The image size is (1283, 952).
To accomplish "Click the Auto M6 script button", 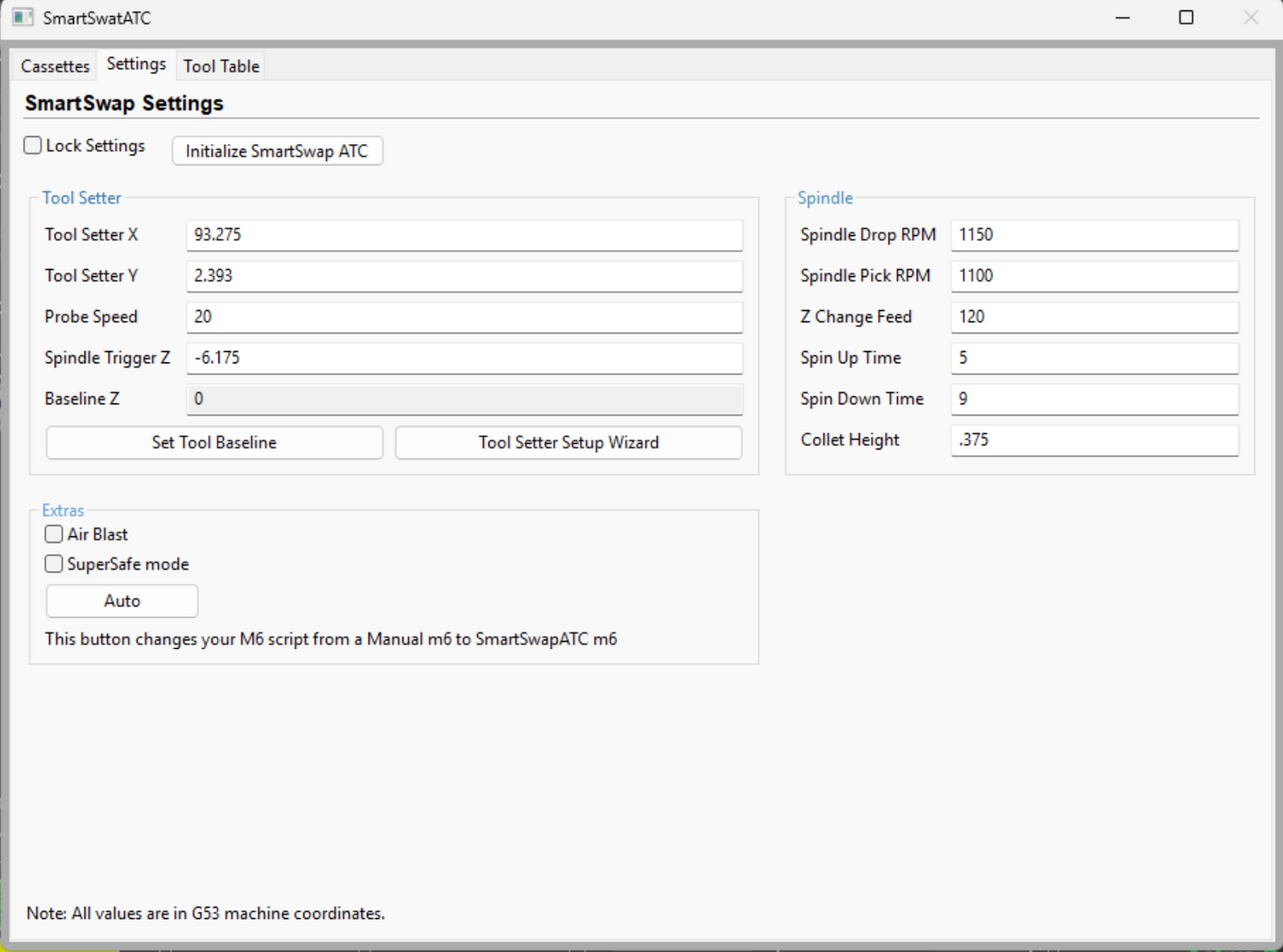I will click(x=122, y=601).
